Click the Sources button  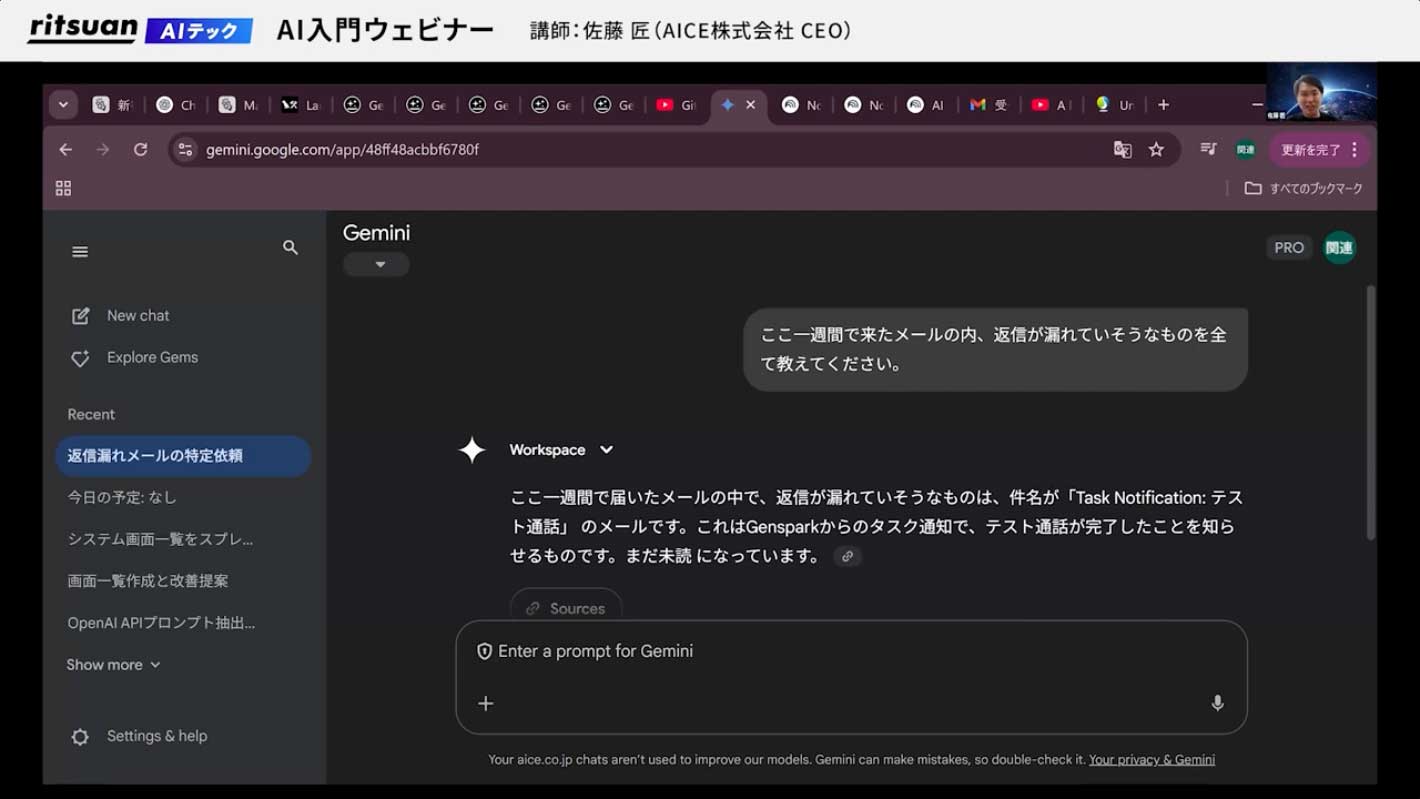(x=566, y=606)
